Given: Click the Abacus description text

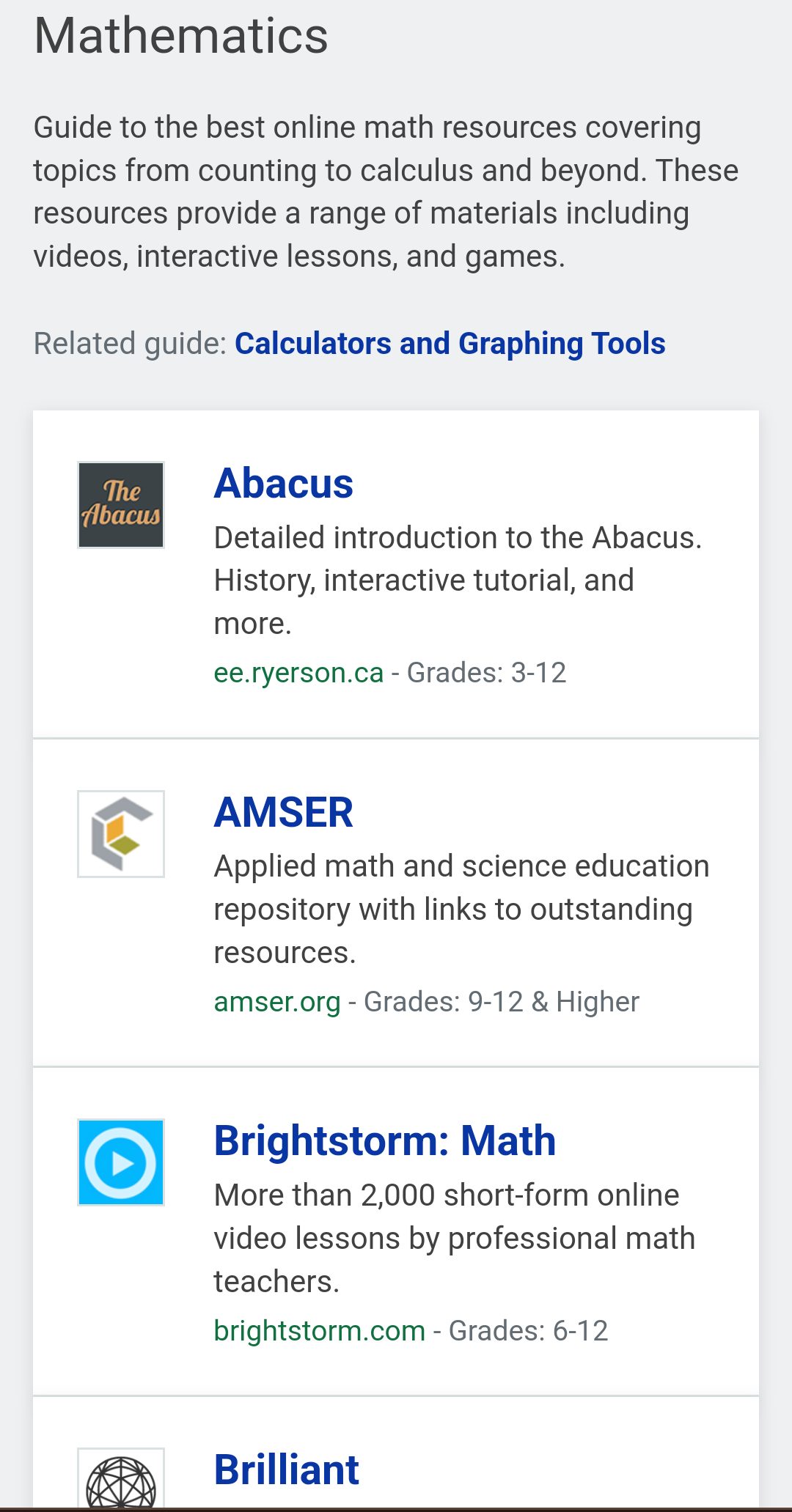Looking at the screenshot, I should click(457, 580).
